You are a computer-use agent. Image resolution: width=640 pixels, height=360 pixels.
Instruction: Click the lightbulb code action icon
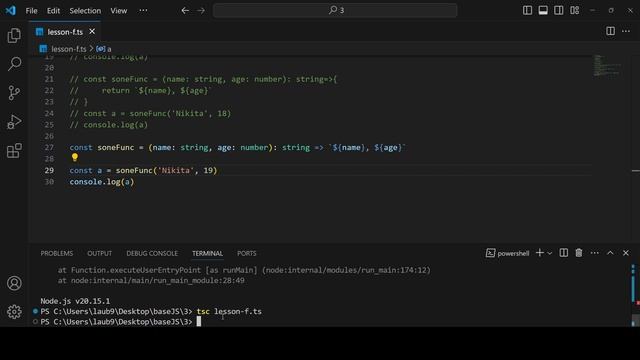pyautogui.click(x=75, y=157)
